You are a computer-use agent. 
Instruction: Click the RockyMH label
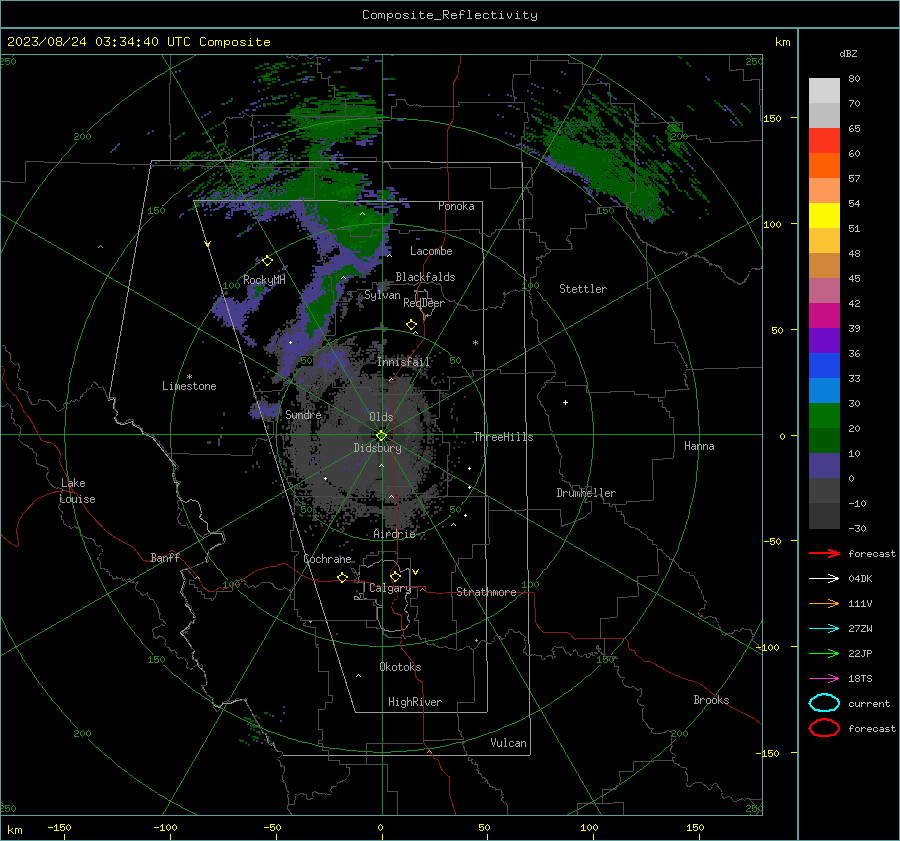[x=264, y=280]
